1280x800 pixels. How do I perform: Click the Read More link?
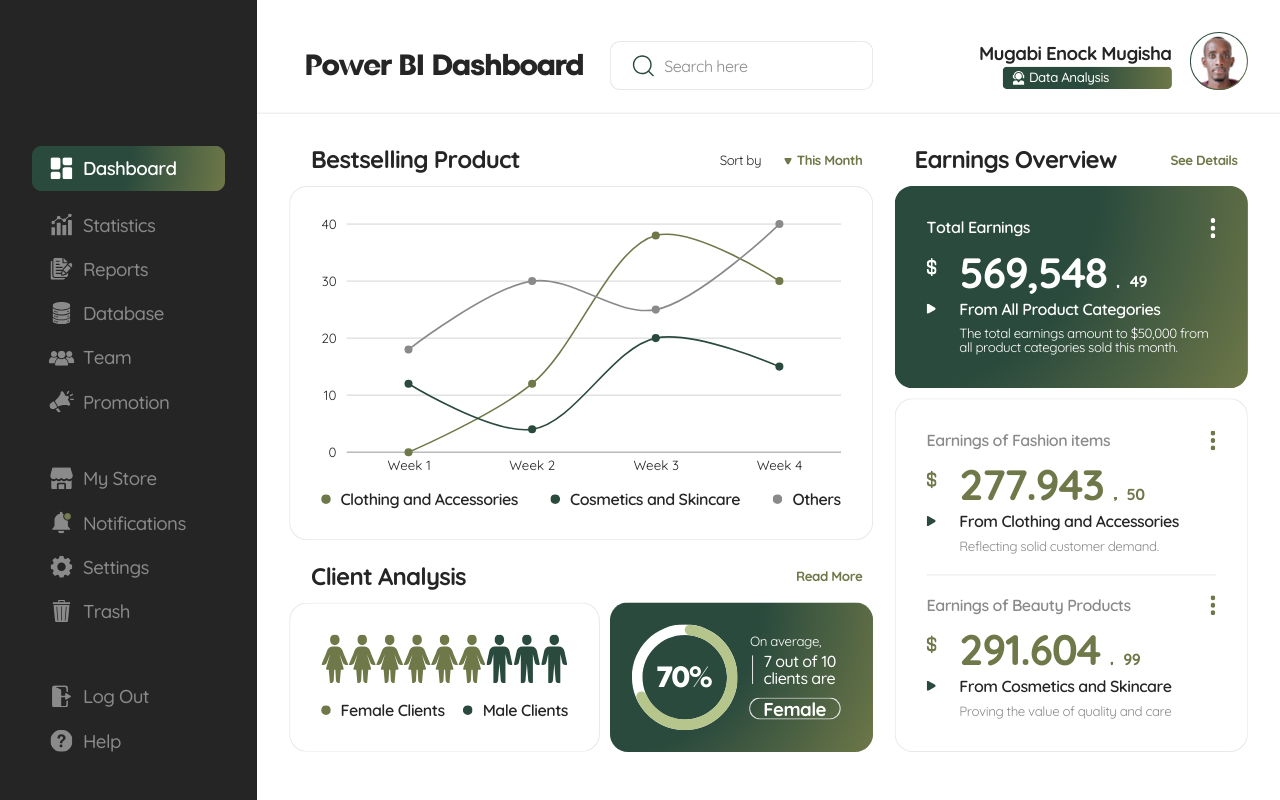tap(829, 576)
